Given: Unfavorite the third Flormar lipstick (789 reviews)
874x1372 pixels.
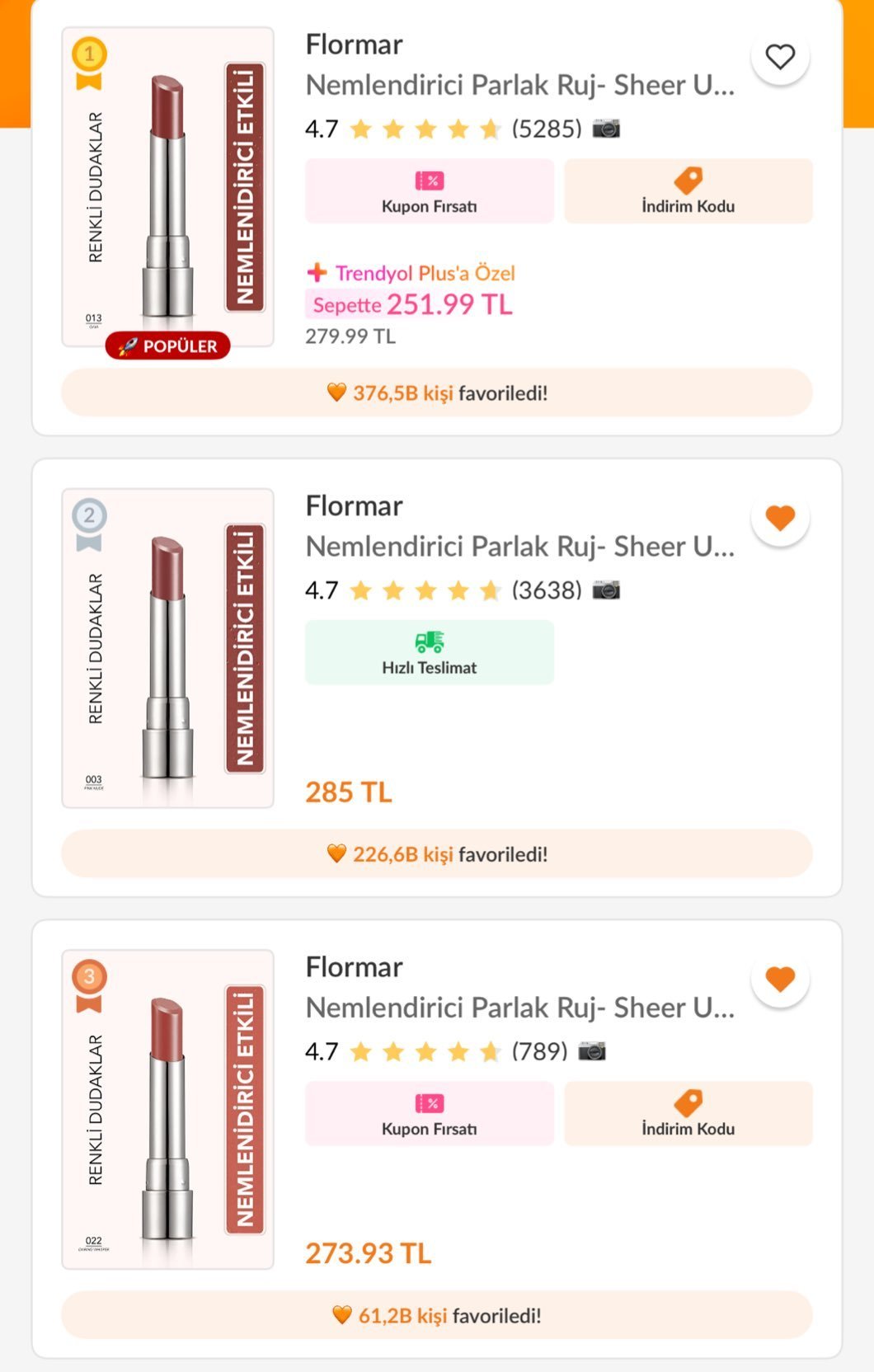Looking at the screenshot, I should coord(780,979).
